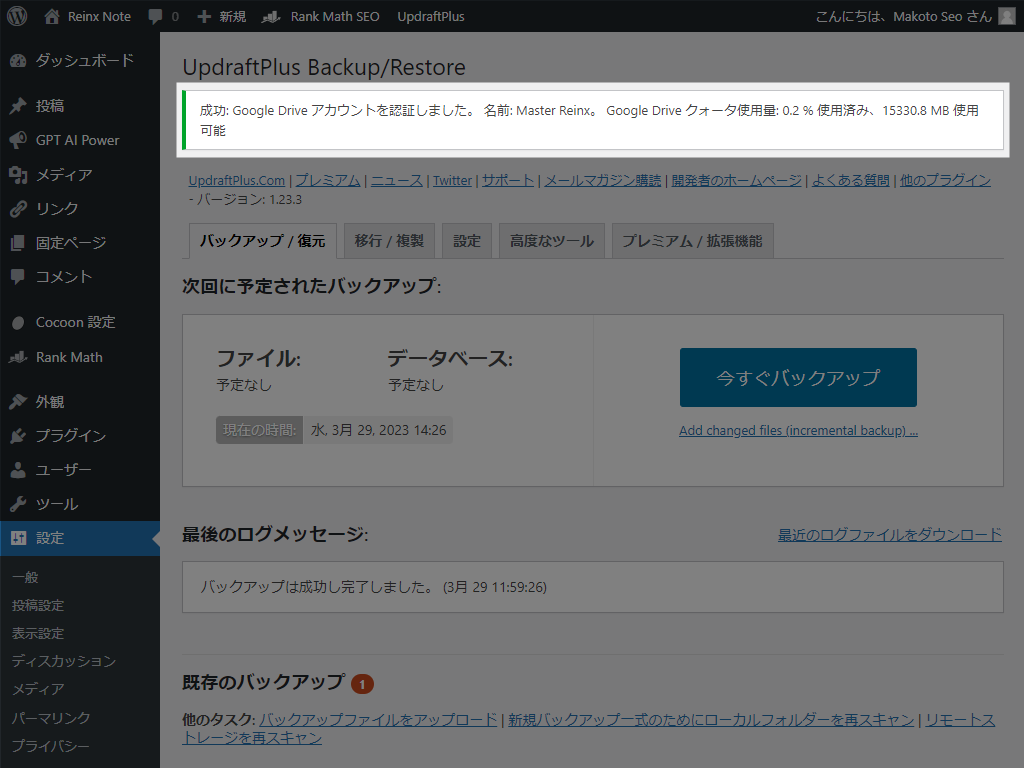The height and width of the screenshot is (768, 1024).
Task: Click the ダッシュボード gauge icon
Action: [18, 61]
